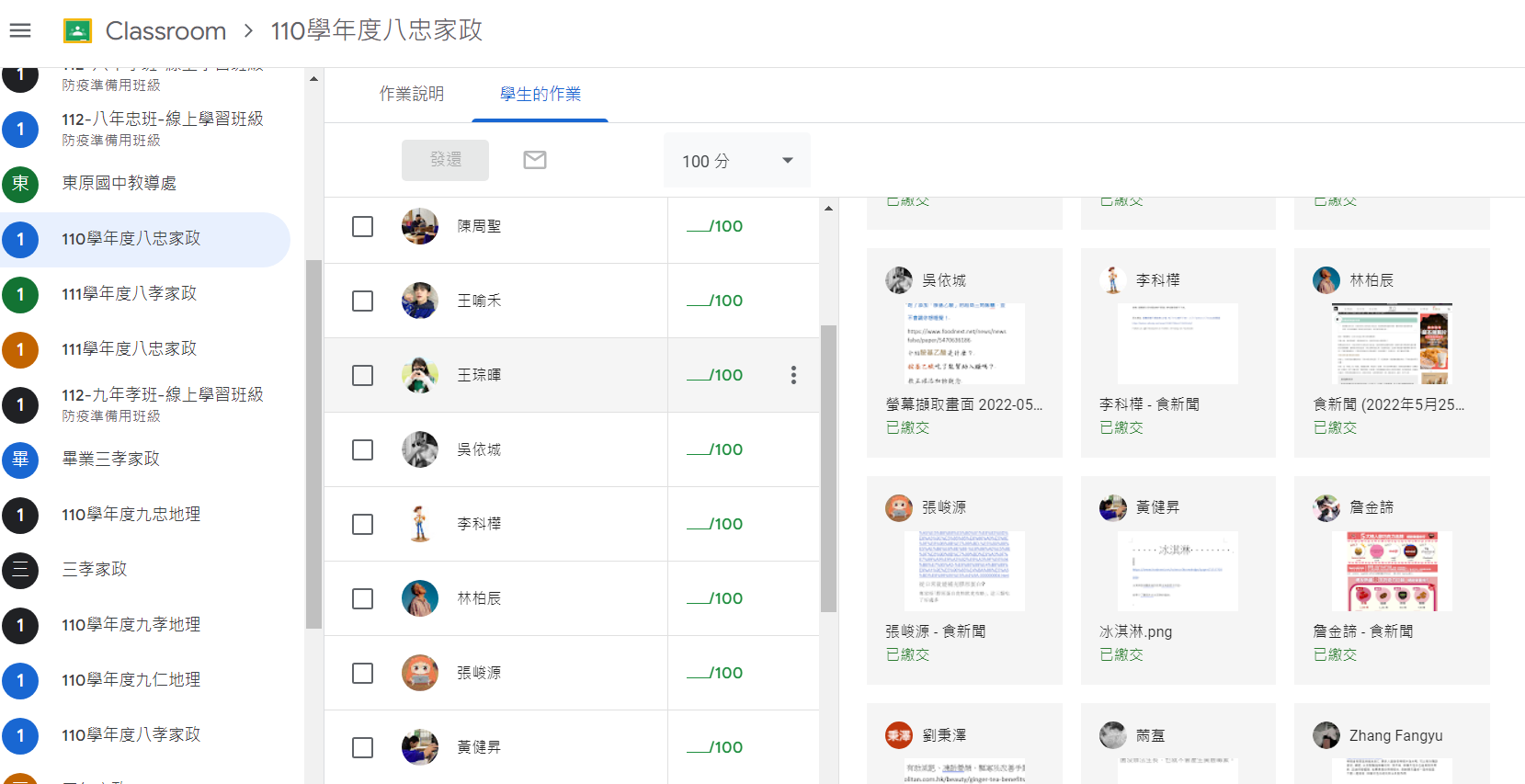Click the student list scroll-up arrow
Image resolution: width=1525 pixels, height=784 pixels.
(828, 209)
